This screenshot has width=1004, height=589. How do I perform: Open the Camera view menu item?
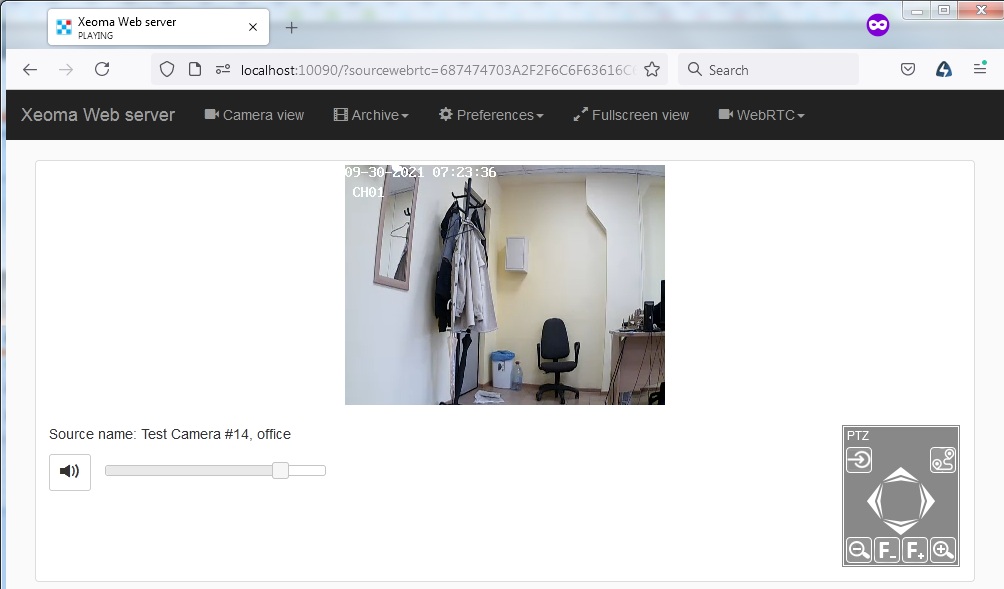[254, 115]
